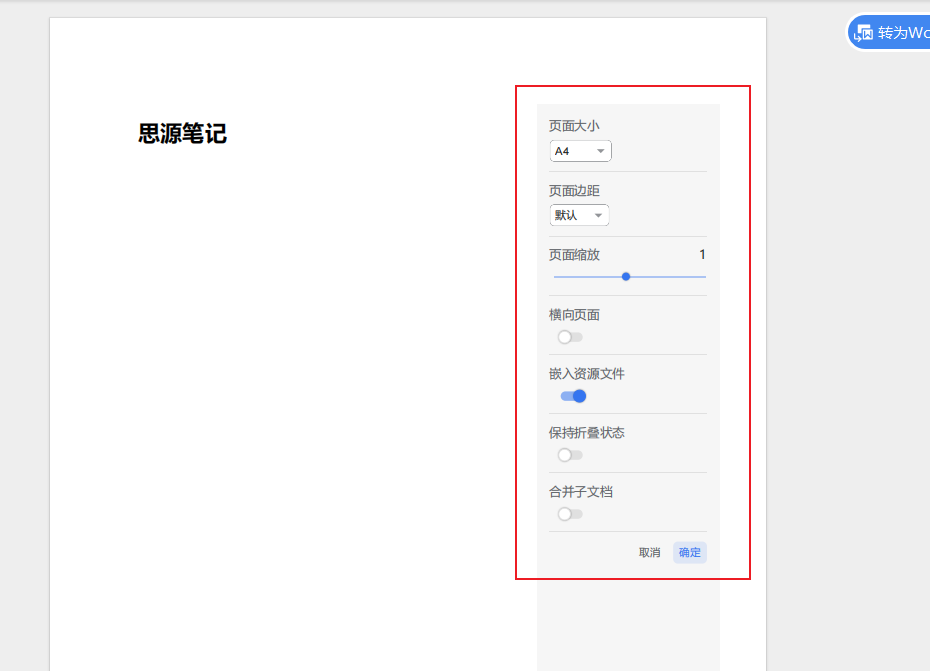Image resolution: width=930 pixels, height=671 pixels.
Task: Open the 页面大小 A4 dropdown
Action: pos(580,151)
